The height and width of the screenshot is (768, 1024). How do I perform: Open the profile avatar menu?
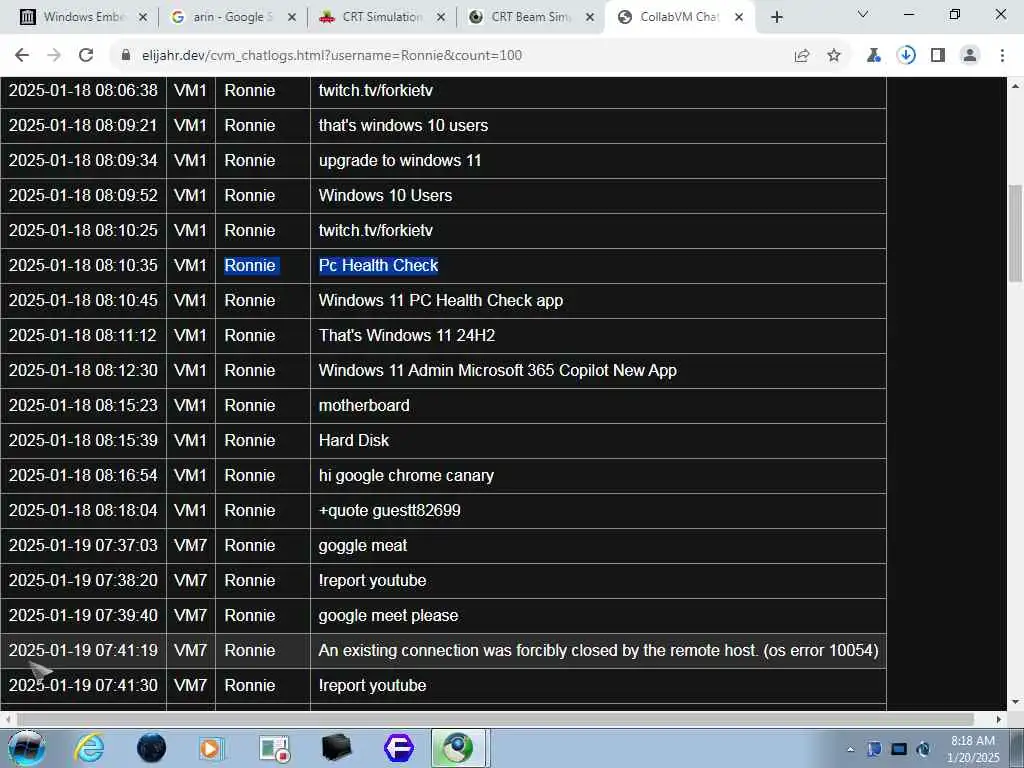(x=970, y=56)
